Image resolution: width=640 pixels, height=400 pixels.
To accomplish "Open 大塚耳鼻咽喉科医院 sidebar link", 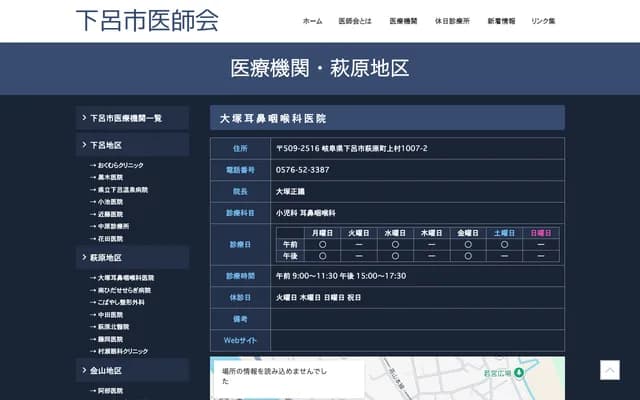I will [x=125, y=277].
